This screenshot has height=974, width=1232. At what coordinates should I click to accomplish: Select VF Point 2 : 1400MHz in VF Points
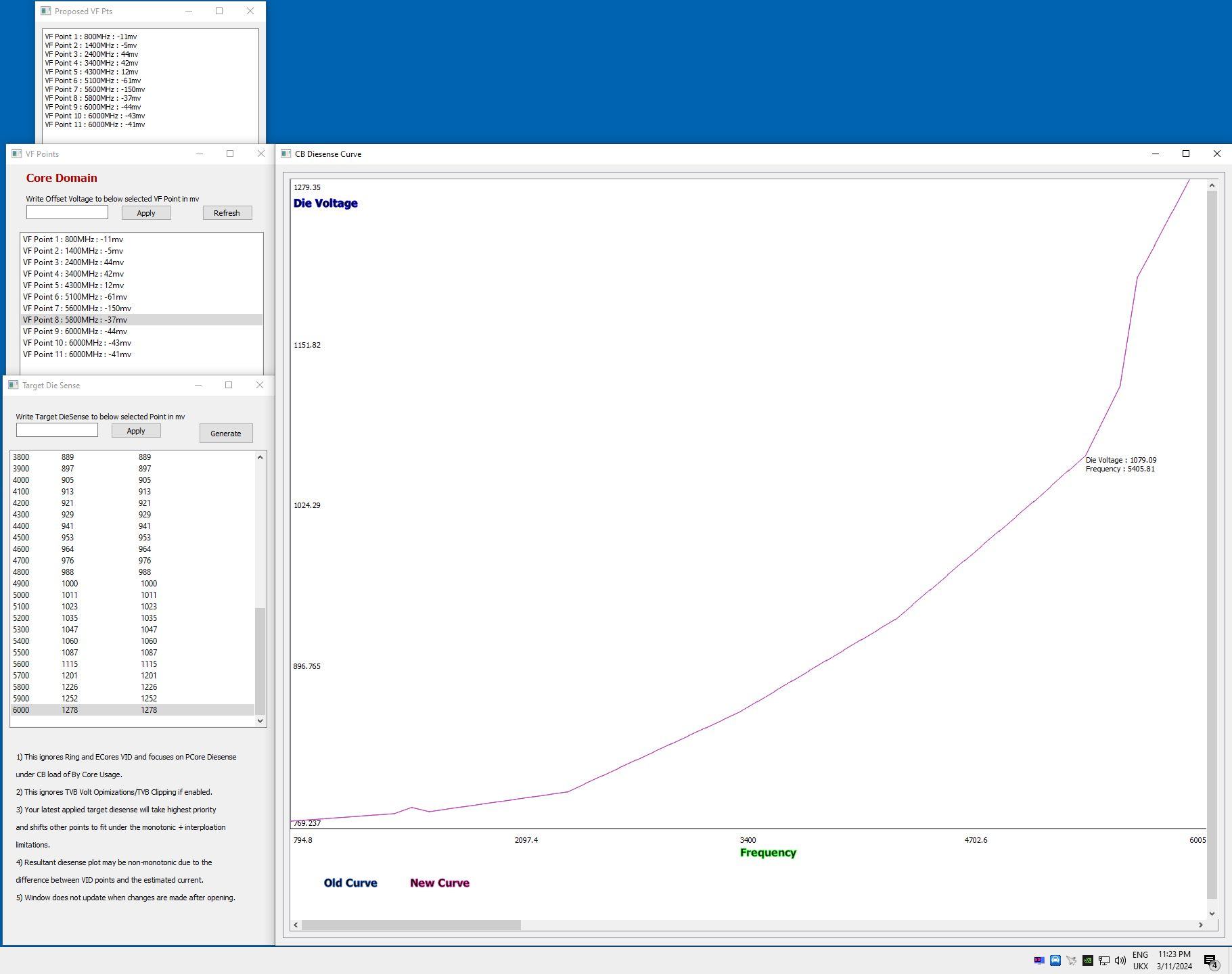(x=141, y=251)
